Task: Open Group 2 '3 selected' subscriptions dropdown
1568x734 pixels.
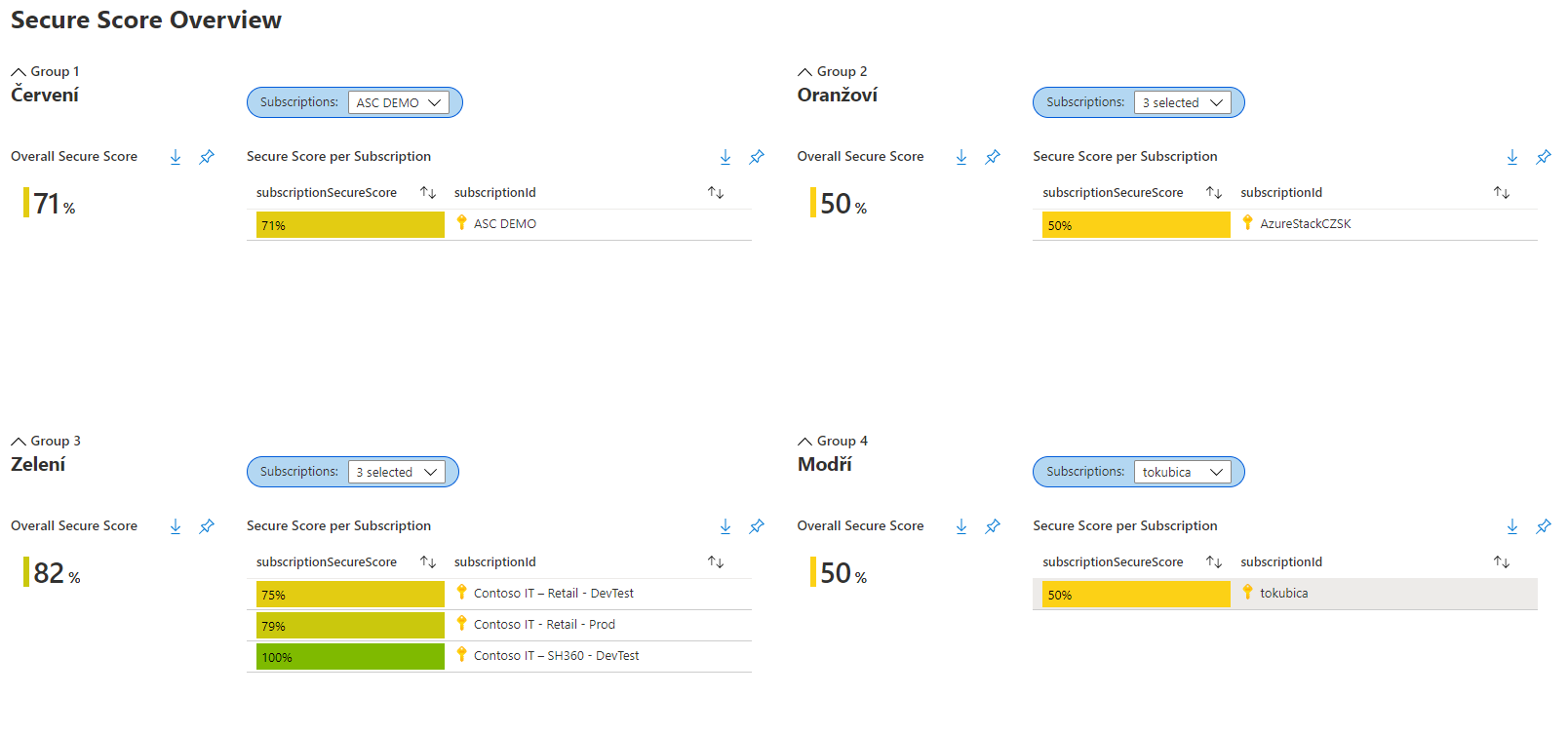Action: point(1182,102)
